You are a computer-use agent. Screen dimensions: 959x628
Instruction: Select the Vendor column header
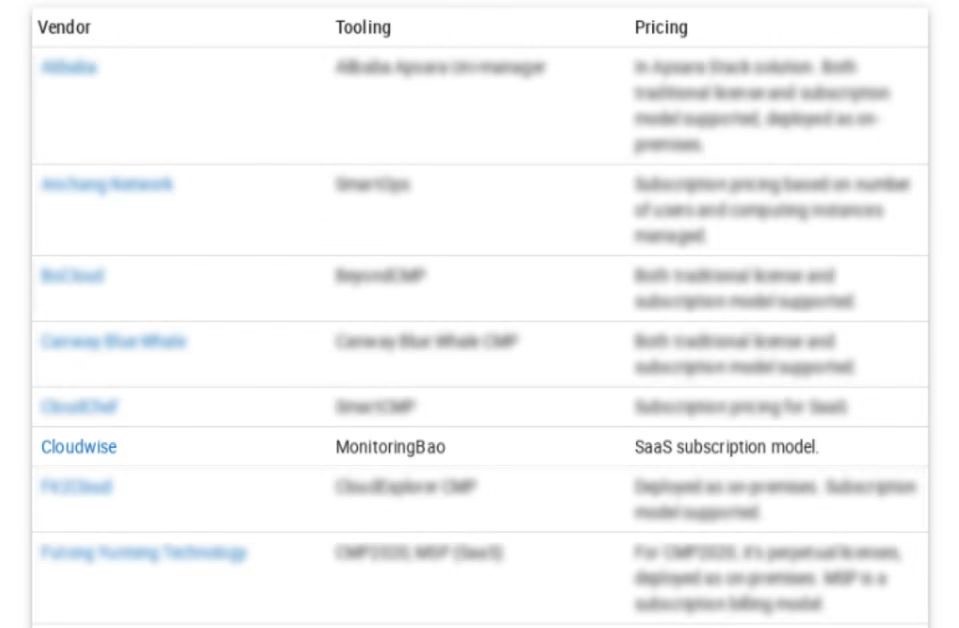tap(64, 28)
